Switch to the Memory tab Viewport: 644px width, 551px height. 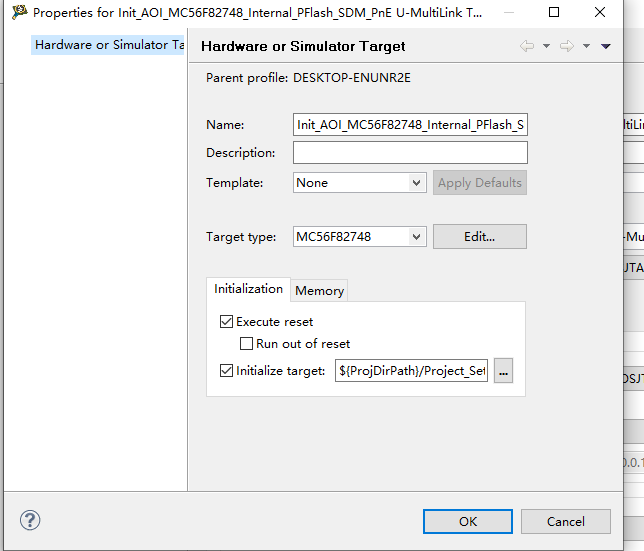pyautogui.click(x=319, y=290)
